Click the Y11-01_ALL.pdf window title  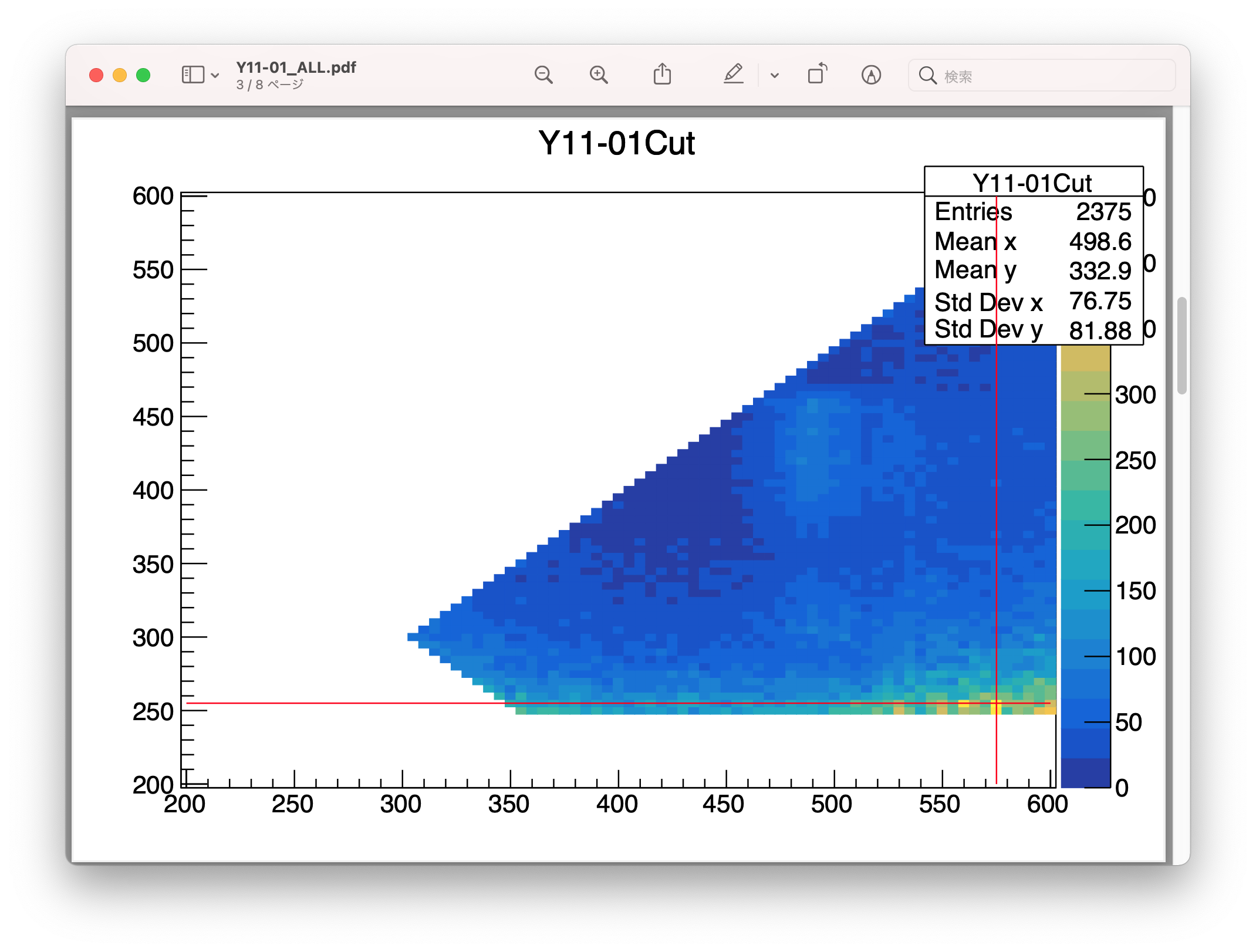pyautogui.click(x=296, y=67)
